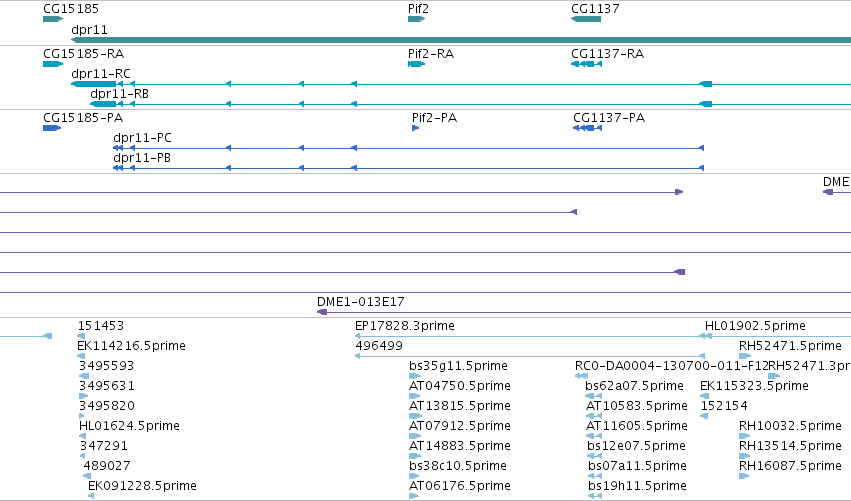Select EK114216.5prime EST
Viewport: 851px width, 501px height.
[x=81, y=356]
